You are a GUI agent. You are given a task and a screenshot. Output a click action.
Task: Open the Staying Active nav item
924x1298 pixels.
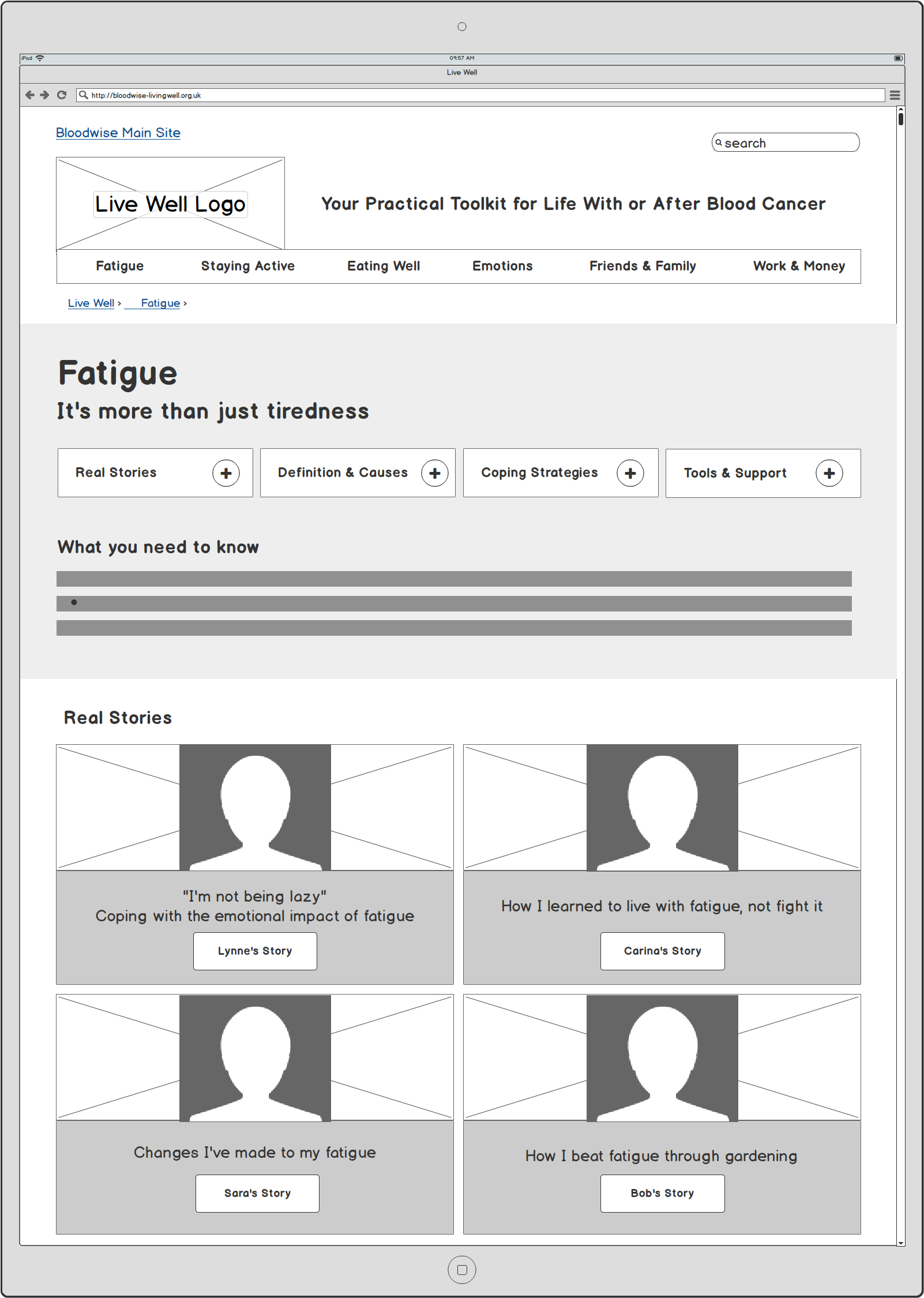248,266
